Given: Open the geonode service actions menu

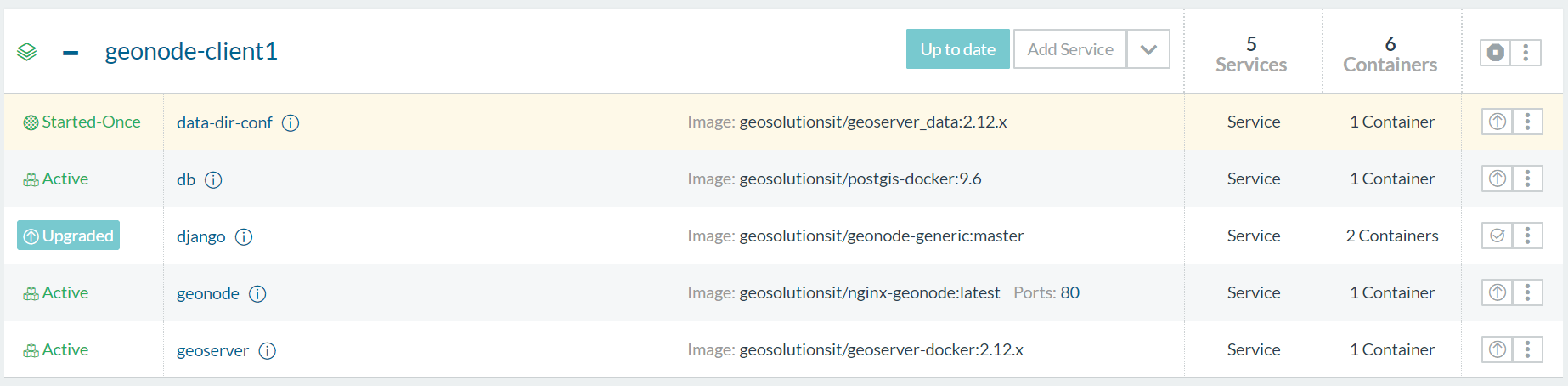Looking at the screenshot, I should tap(1527, 292).
